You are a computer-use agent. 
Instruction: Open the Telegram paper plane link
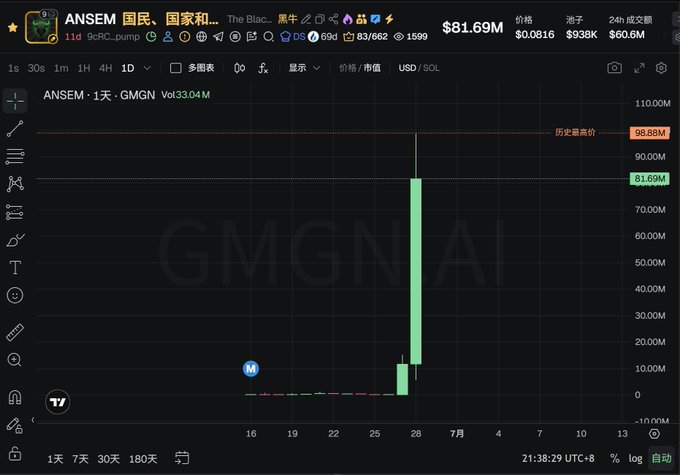(x=218, y=37)
